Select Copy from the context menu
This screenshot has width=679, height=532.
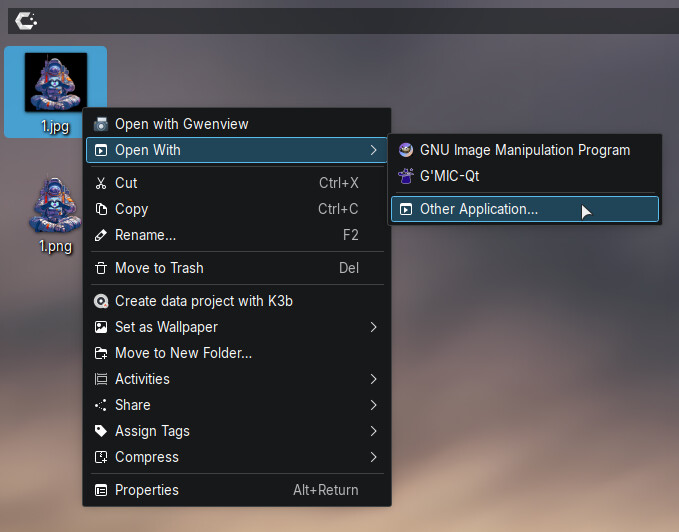(x=131, y=209)
